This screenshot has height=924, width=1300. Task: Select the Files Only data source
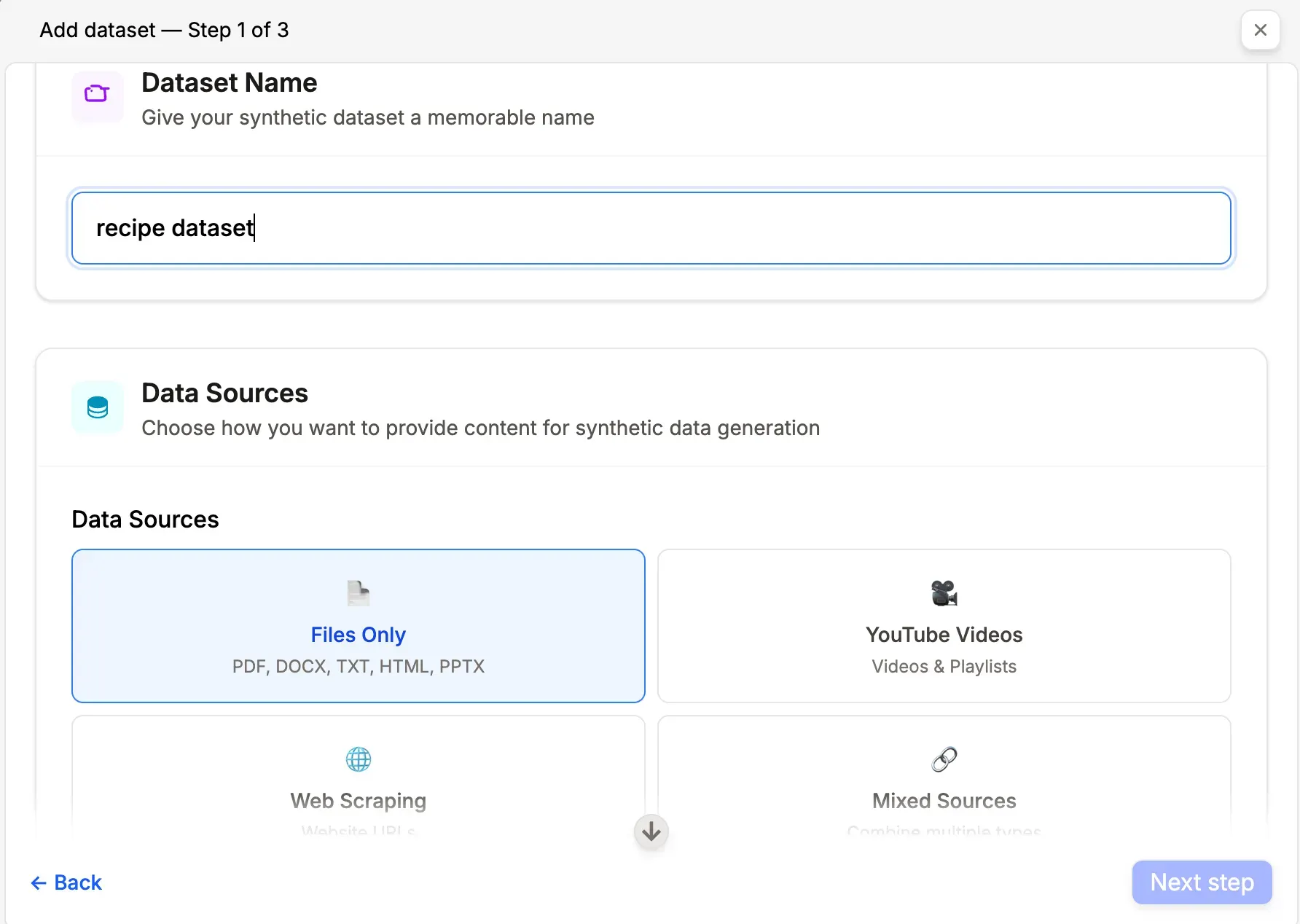click(x=358, y=626)
